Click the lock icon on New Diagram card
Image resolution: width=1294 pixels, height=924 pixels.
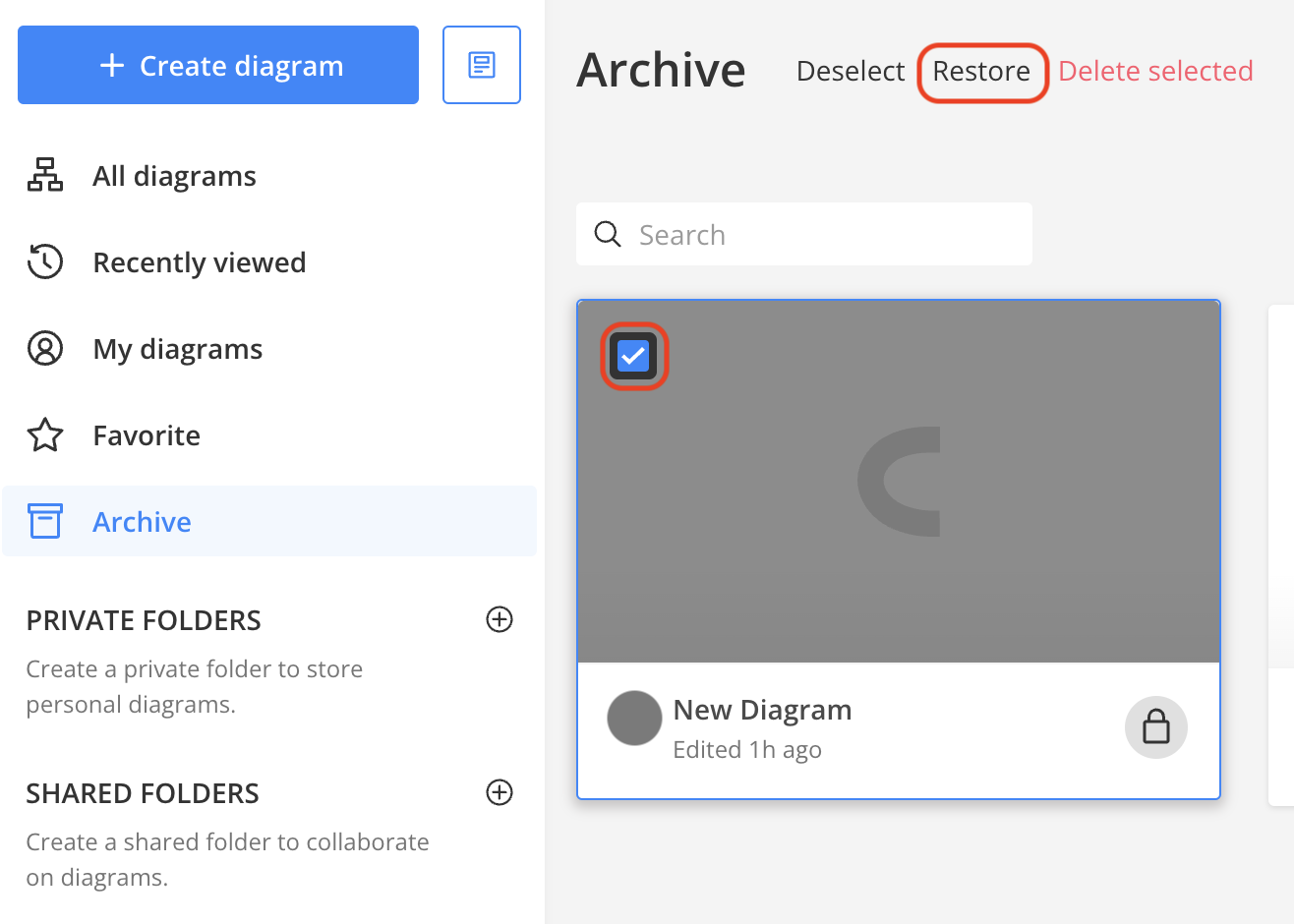coord(1155,727)
